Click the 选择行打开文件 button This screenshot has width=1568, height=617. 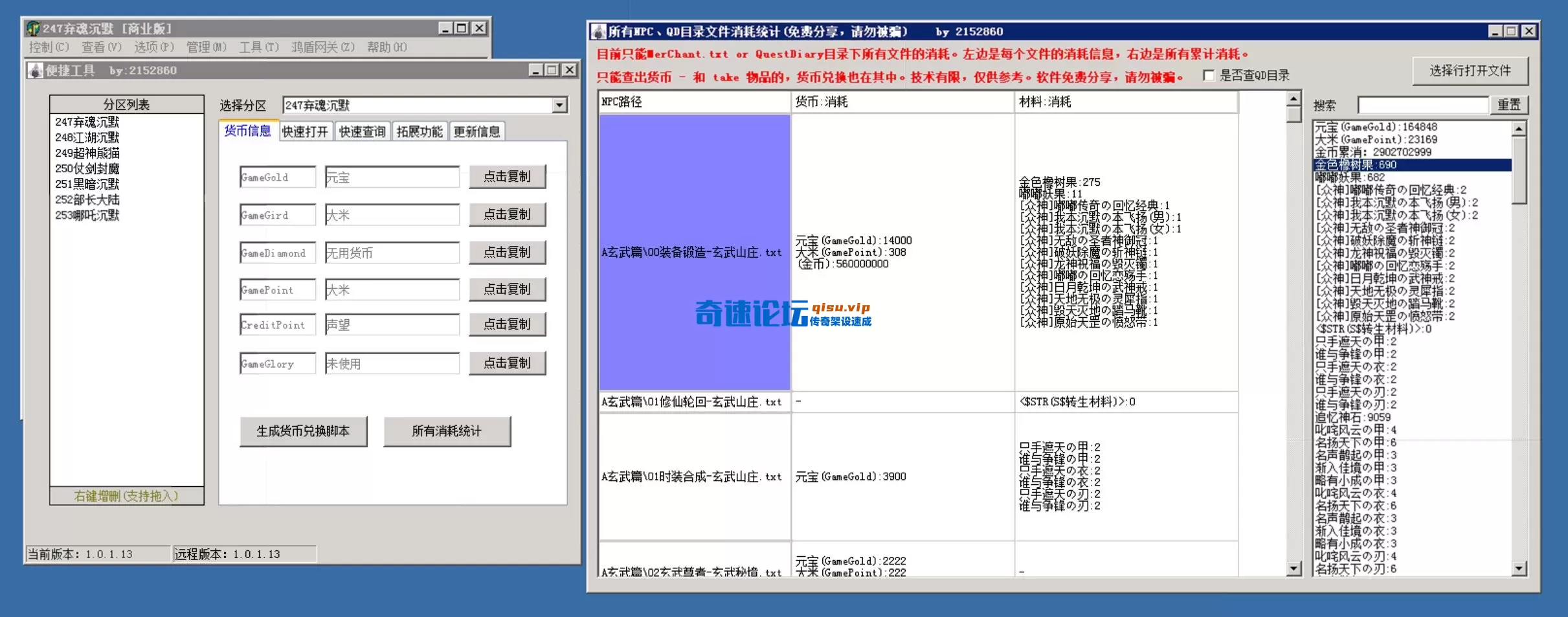coord(1471,71)
